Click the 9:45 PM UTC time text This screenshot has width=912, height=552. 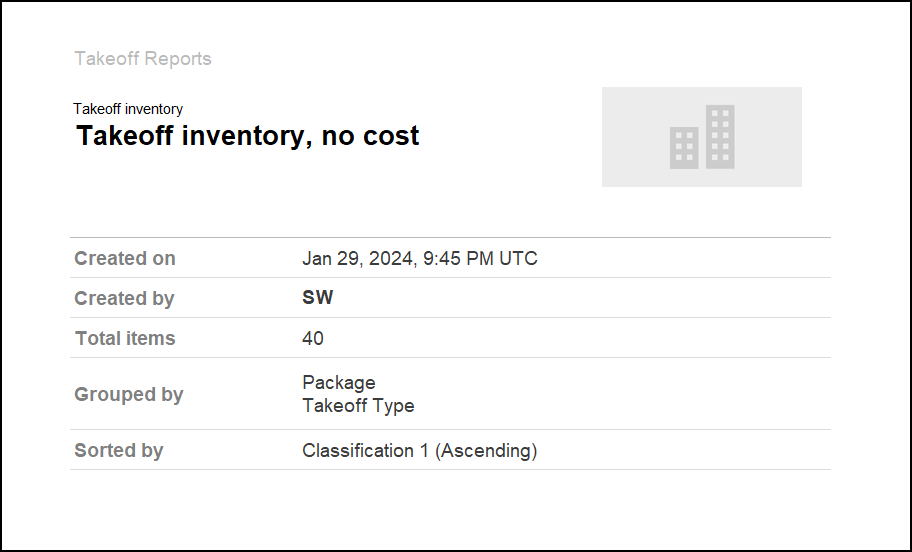pos(480,258)
